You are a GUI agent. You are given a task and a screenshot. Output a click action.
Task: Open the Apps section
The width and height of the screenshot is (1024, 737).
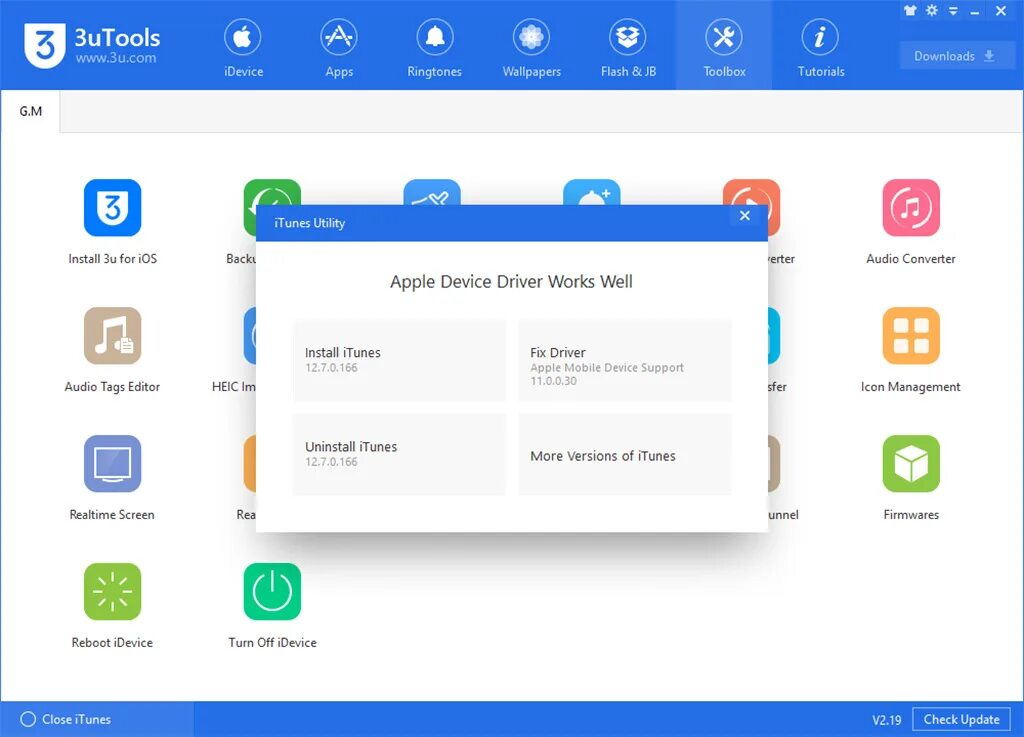[x=339, y=48]
